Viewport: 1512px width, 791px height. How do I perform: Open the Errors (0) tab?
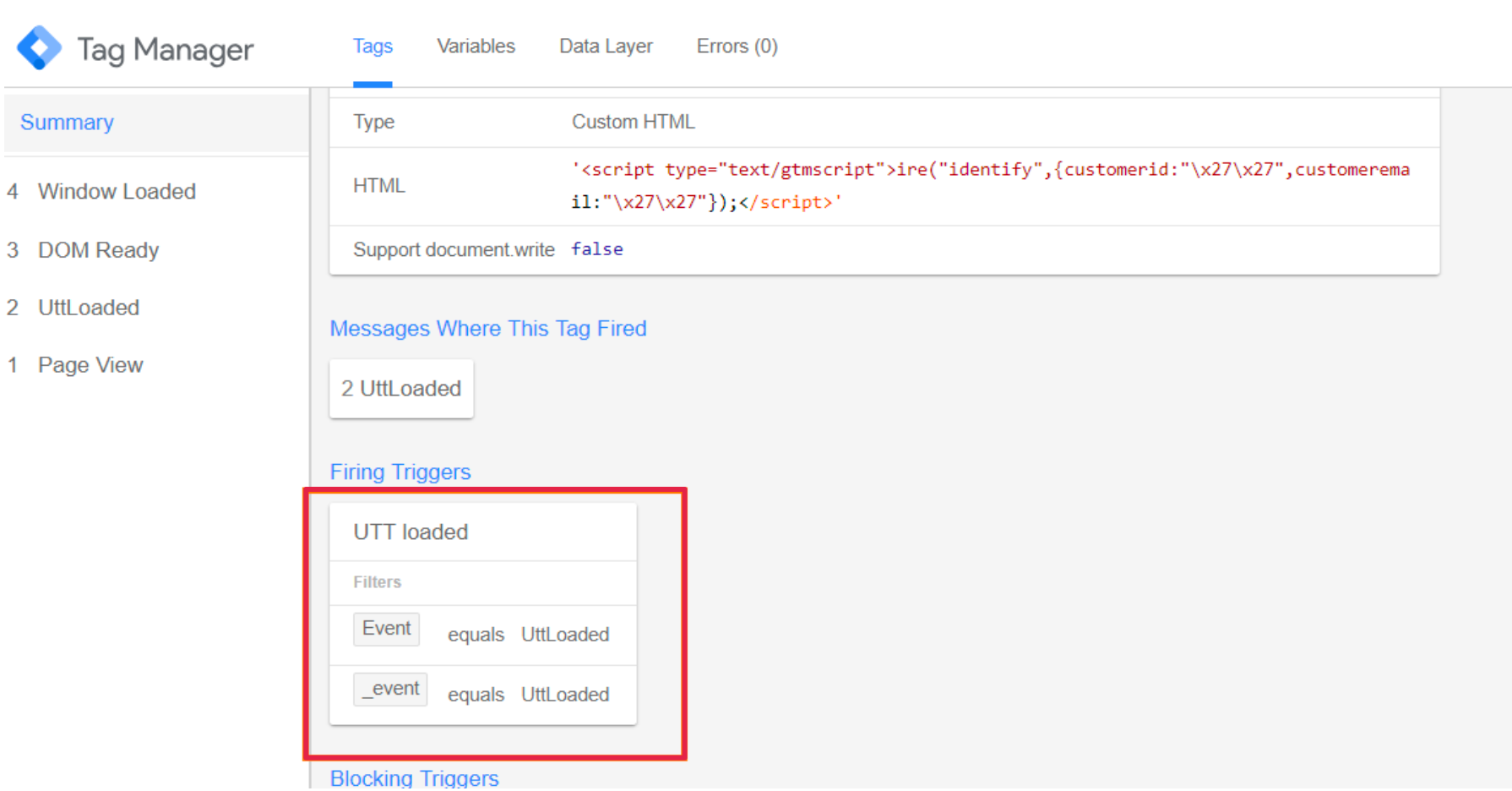pos(737,46)
